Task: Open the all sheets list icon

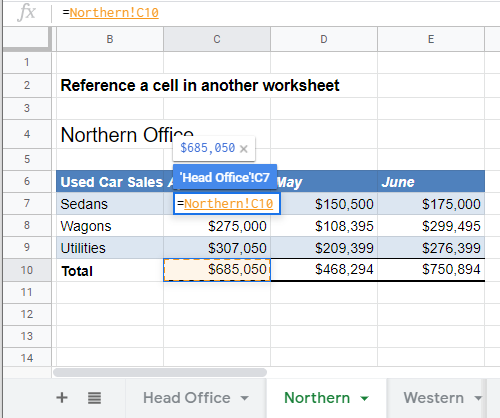Action: tap(94, 398)
